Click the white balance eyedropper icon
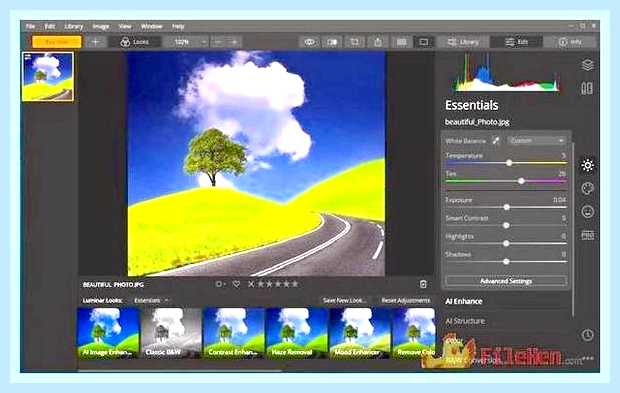620x393 pixels. 495,140
